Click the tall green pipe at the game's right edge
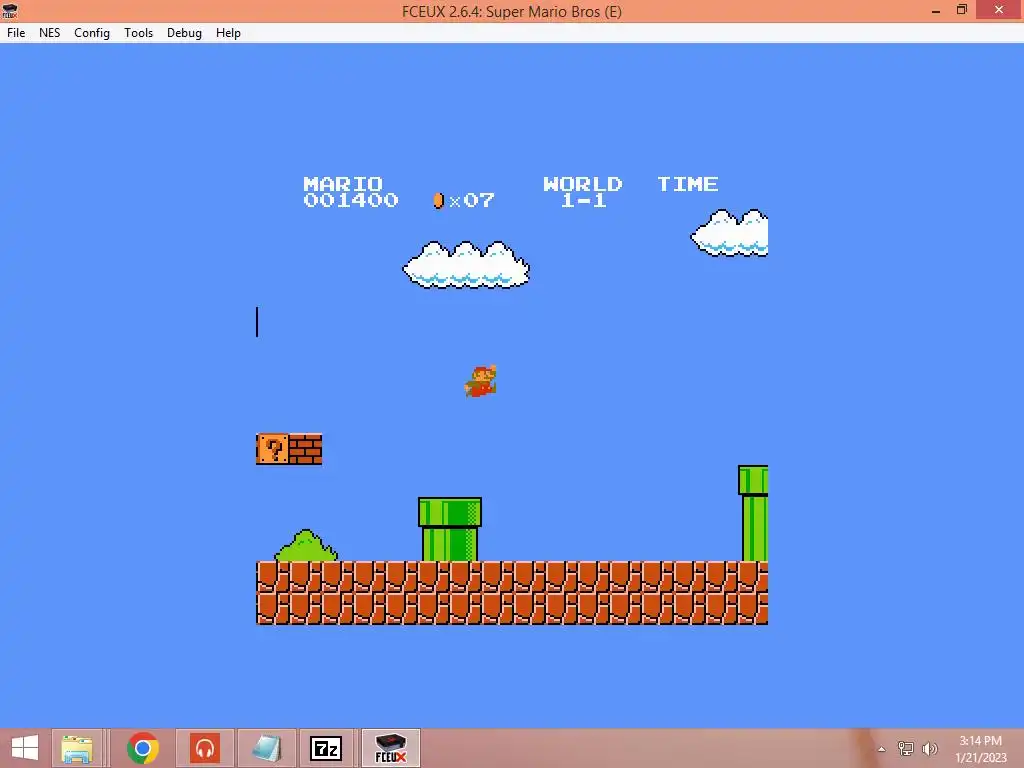Viewport: 1024px width, 768px height. click(753, 513)
